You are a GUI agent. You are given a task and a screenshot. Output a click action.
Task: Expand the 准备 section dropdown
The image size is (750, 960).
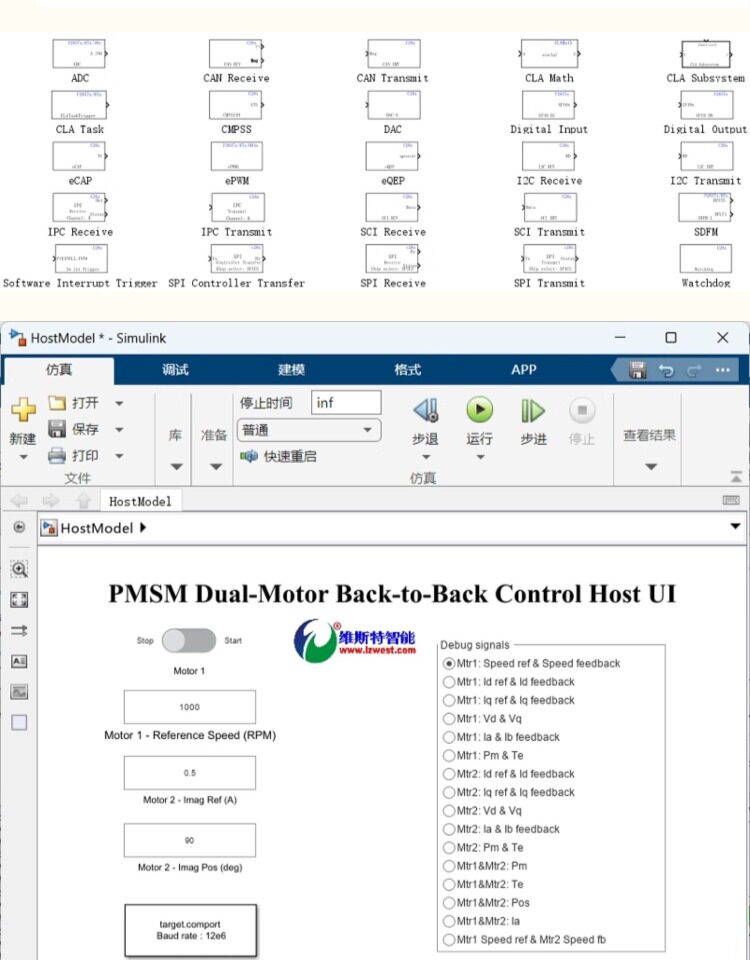[216, 467]
